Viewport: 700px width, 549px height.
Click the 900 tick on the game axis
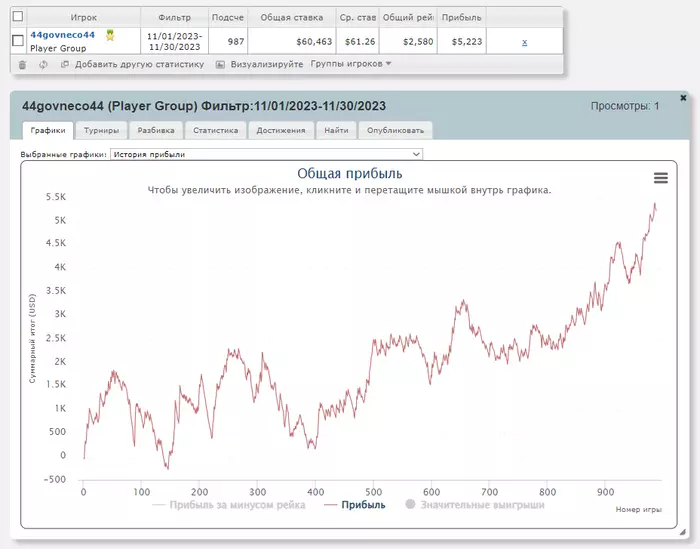(x=605, y=492)
